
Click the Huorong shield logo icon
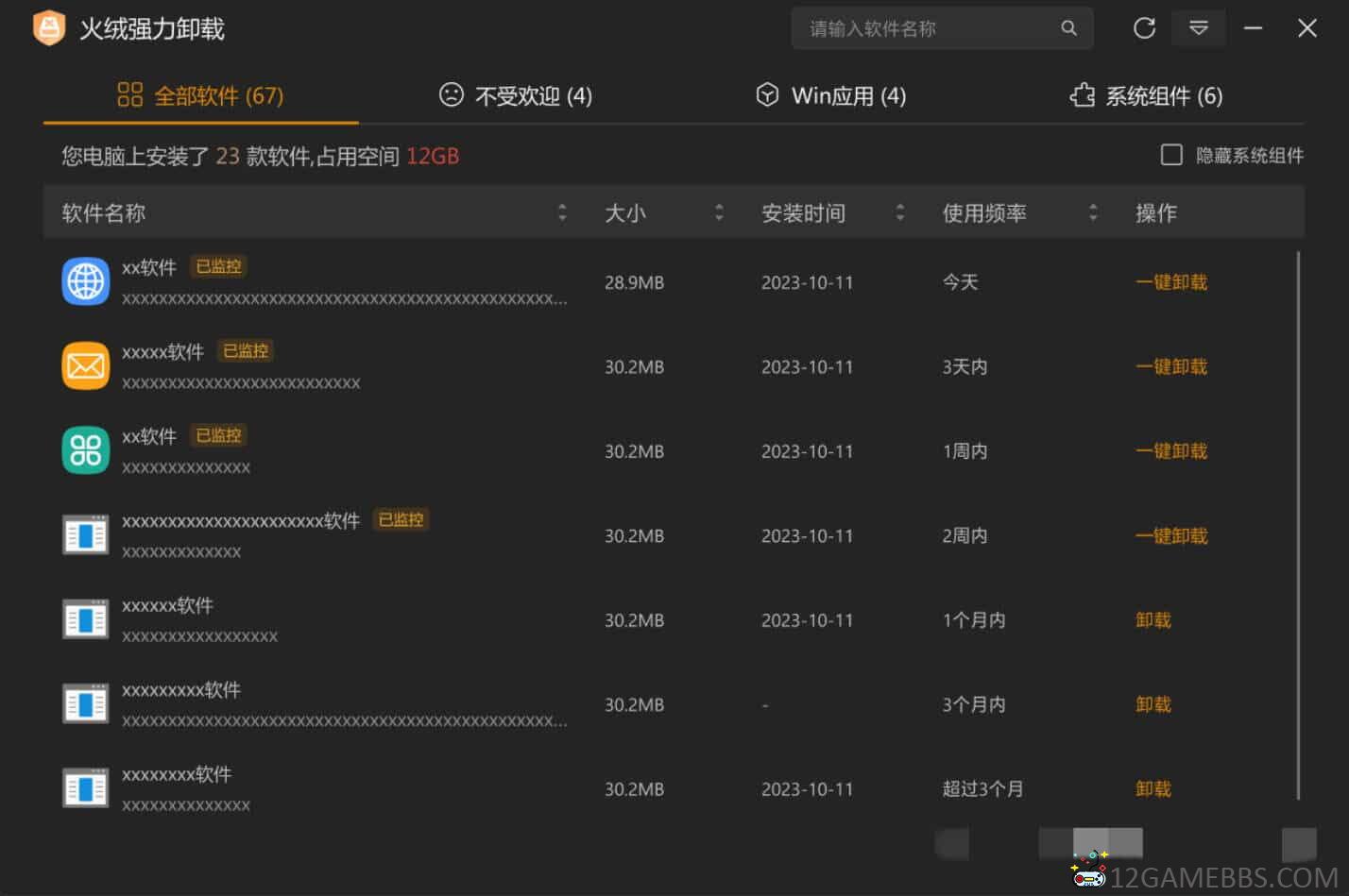(49, 28)
